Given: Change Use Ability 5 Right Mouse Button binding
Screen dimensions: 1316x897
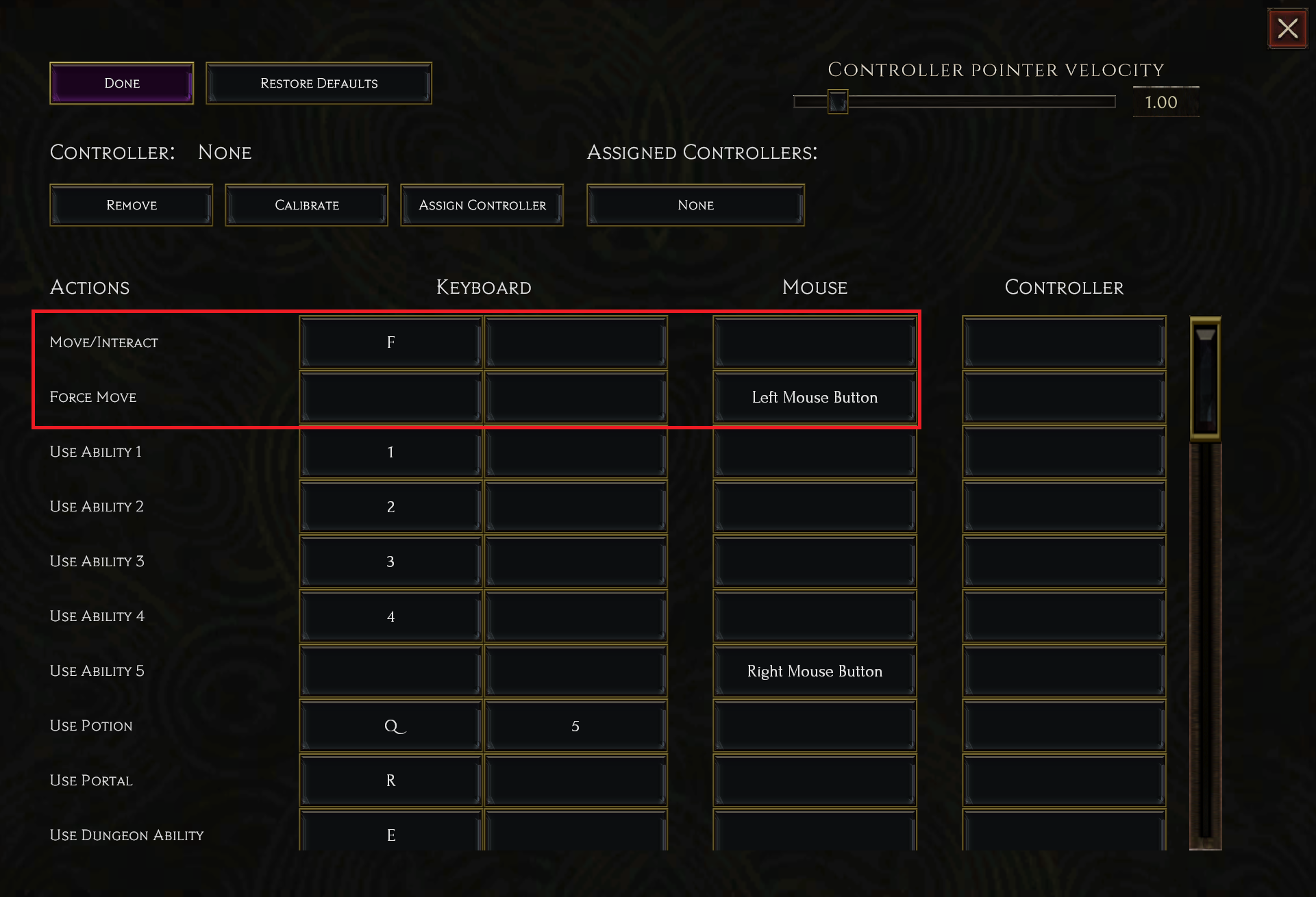Looking at the screenshot, I should click(815, 672).
